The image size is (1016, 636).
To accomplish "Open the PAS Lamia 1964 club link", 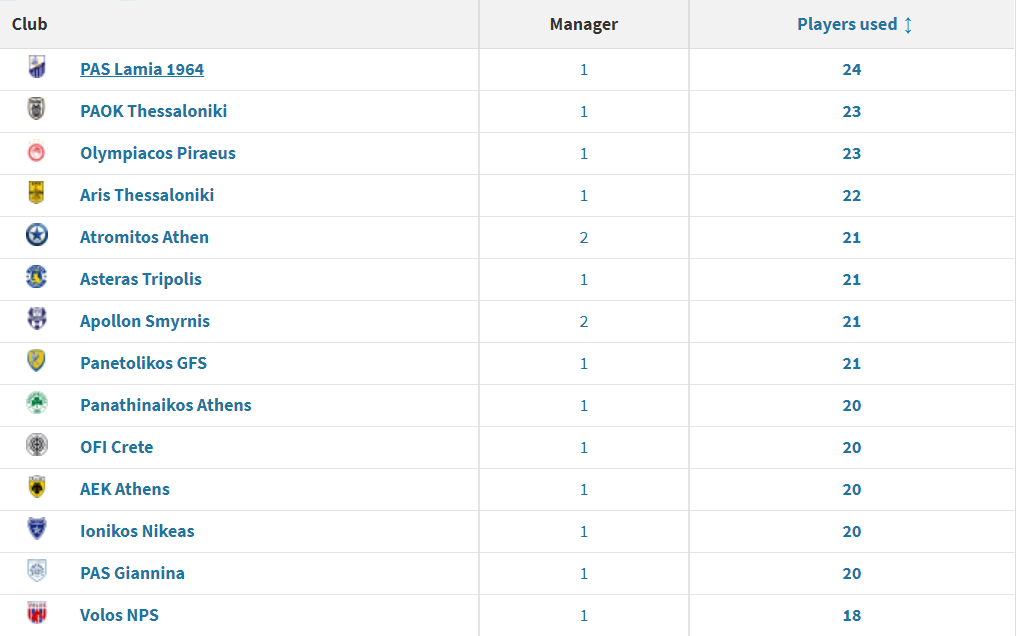I will click(x=142, y=69).
